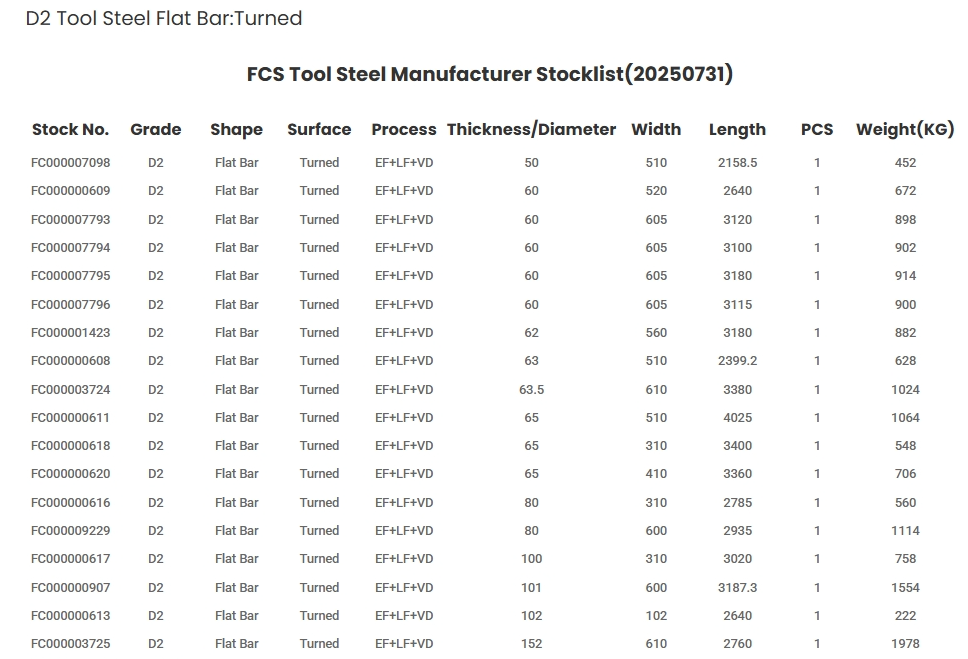Click stock number FC000003724

coord(71,390)
